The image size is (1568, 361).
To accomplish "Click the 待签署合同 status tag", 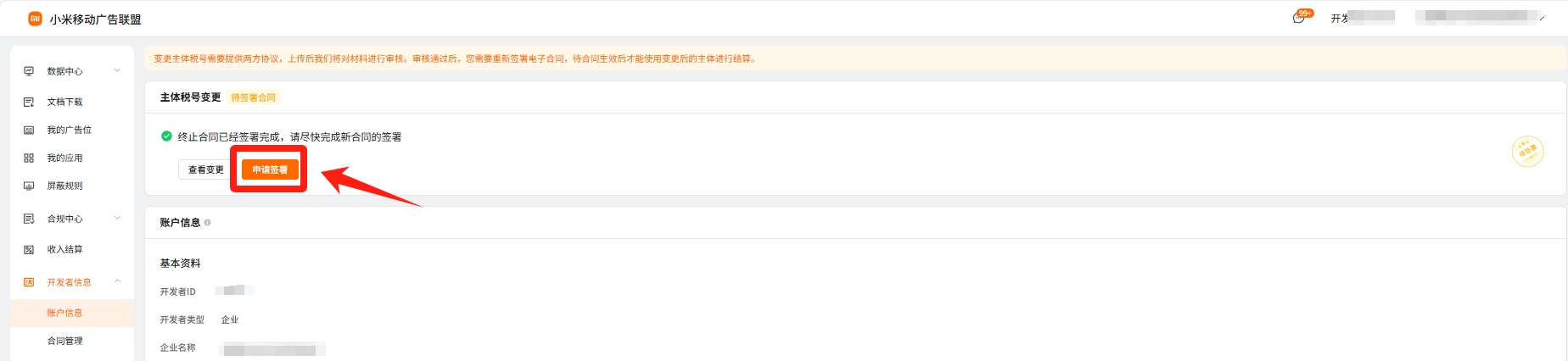I will 254,97.
